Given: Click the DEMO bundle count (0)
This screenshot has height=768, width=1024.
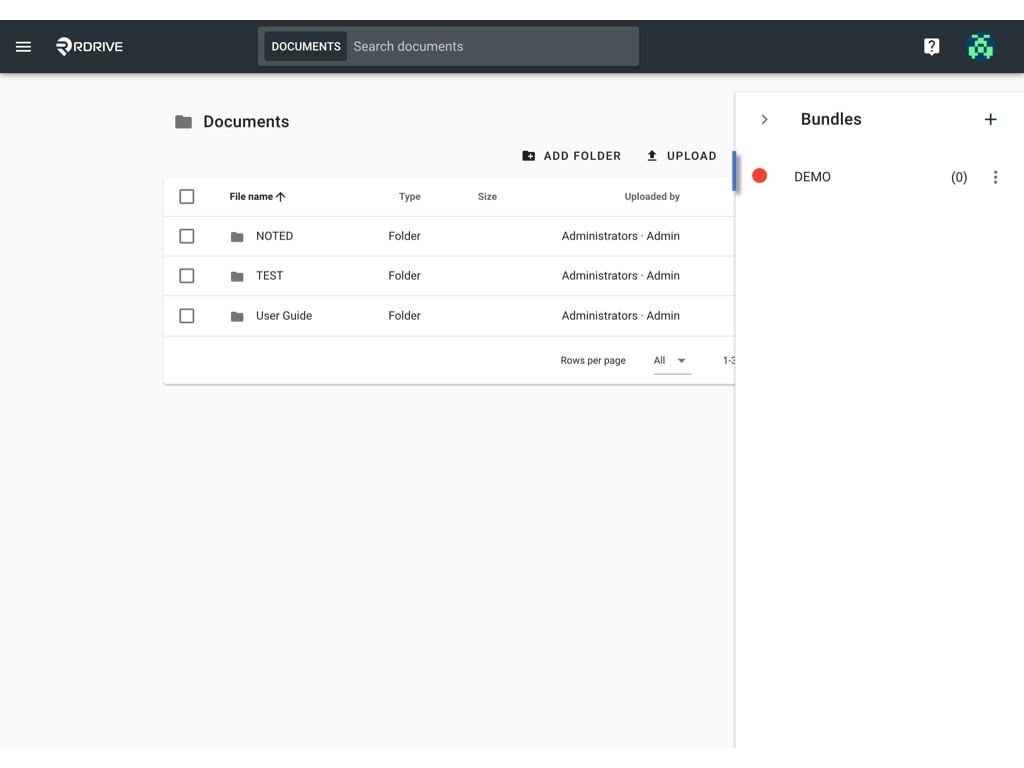Looking at the screenshot, I should click(959, 177).
